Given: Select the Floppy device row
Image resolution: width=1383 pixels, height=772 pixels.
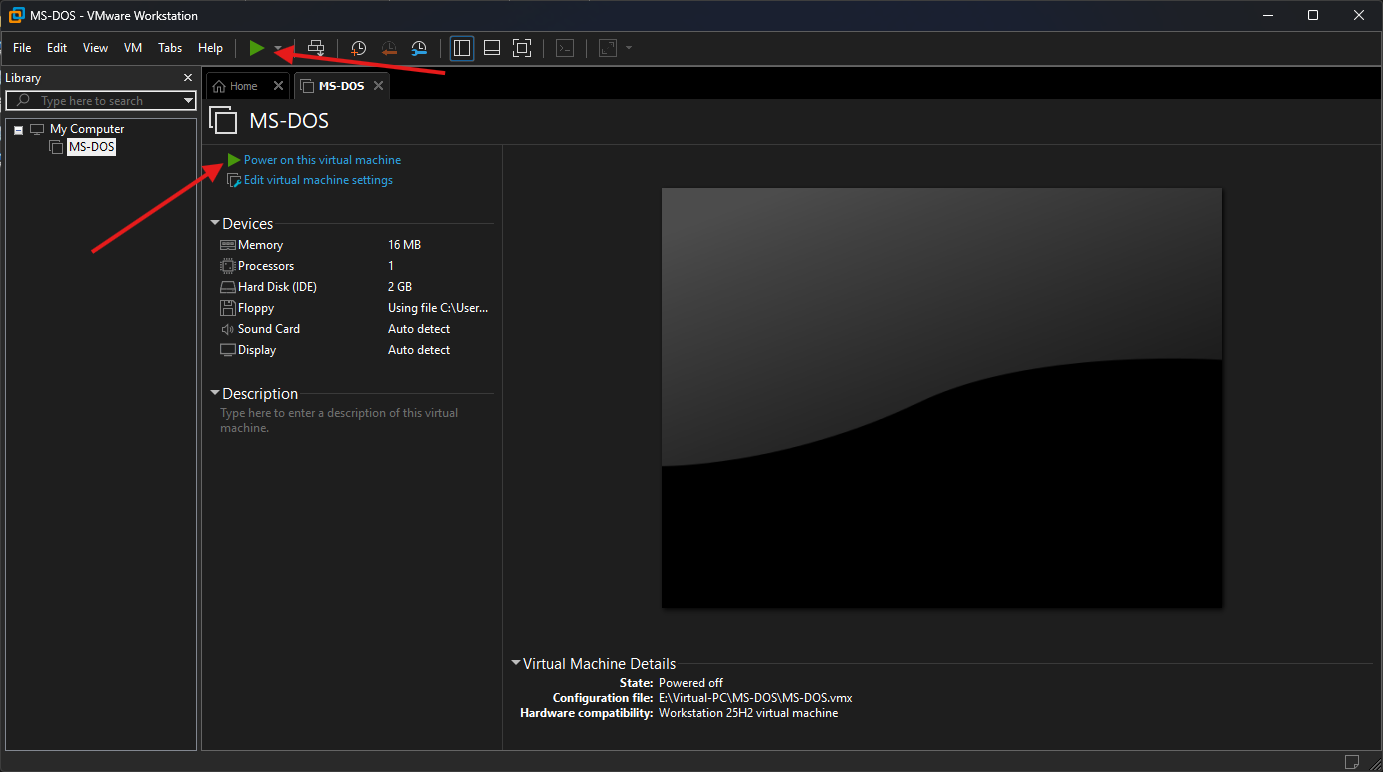Looking at the screenshot, I should tap(255, 308).
